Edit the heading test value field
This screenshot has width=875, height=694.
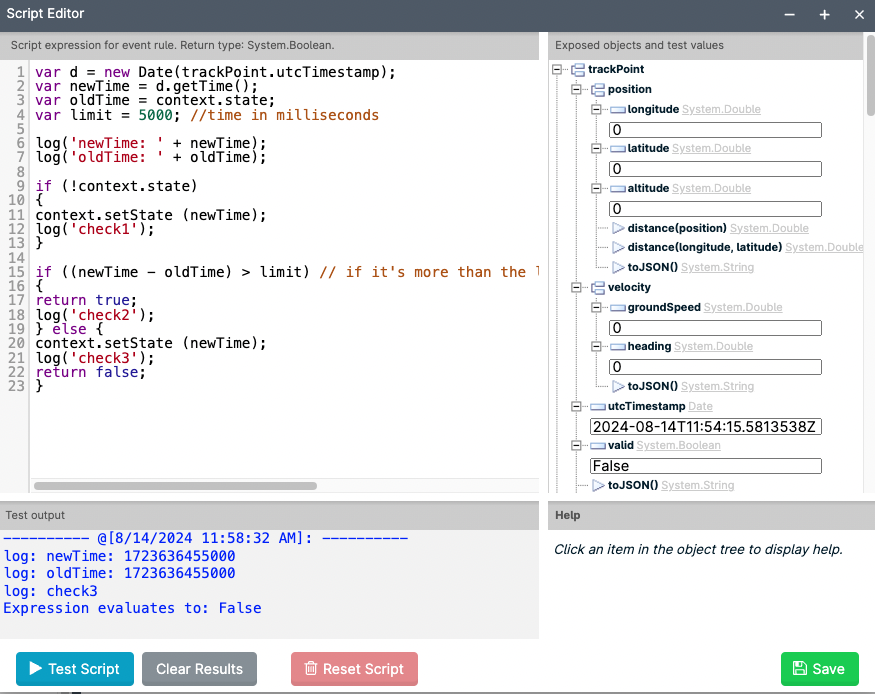(715, 367)
